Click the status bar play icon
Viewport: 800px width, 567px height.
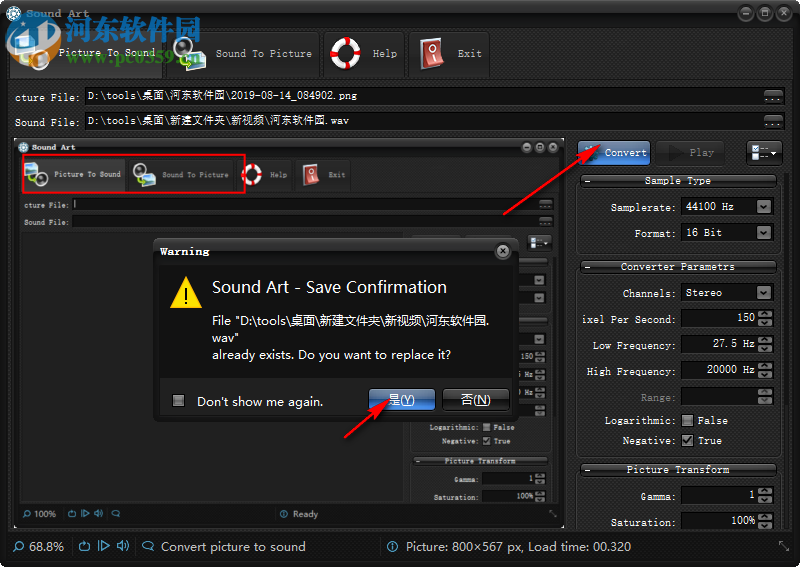pos(104,546)
